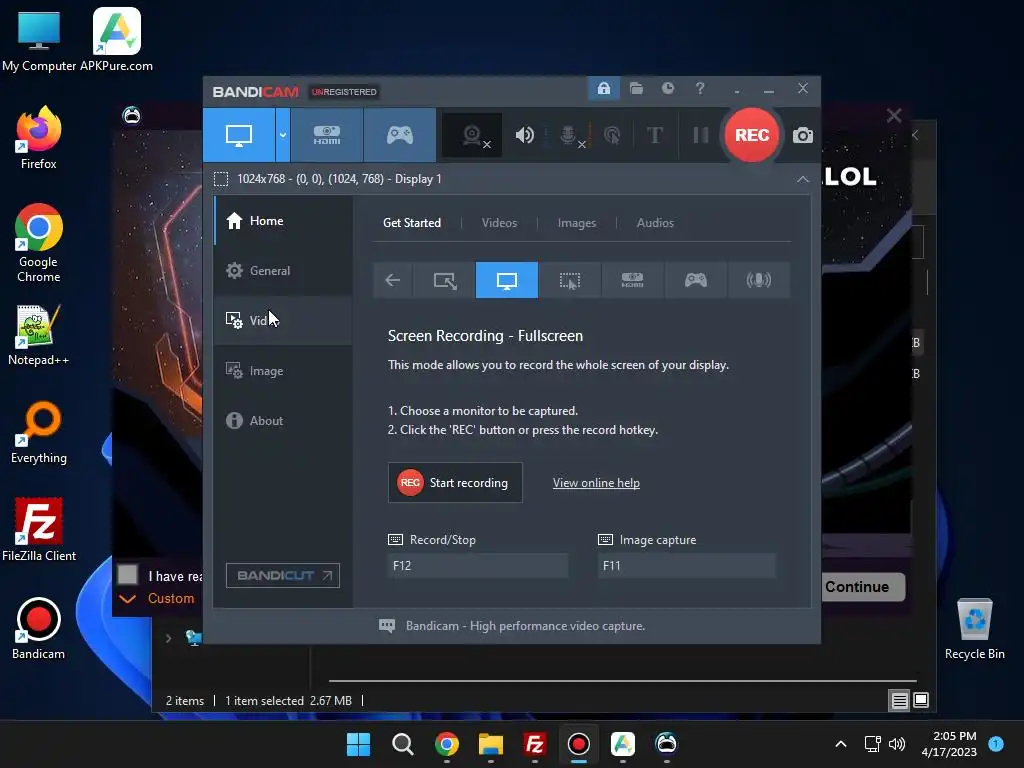Switch File Explorer to details view icon
This screenshot has width=1024, height=768.
point(899,701)
